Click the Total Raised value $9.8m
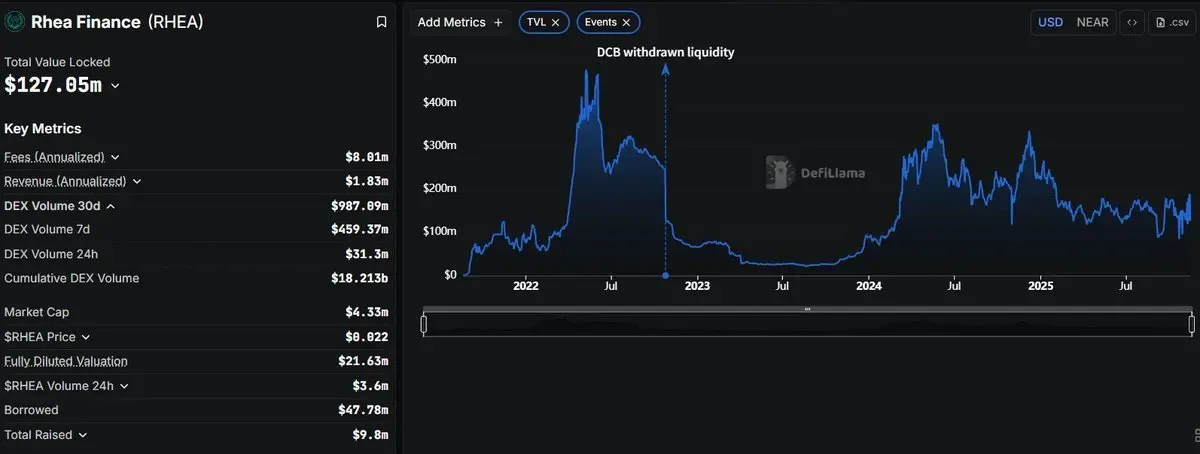1200x454 pixels. pyautogui.click(x=368, y=435)
